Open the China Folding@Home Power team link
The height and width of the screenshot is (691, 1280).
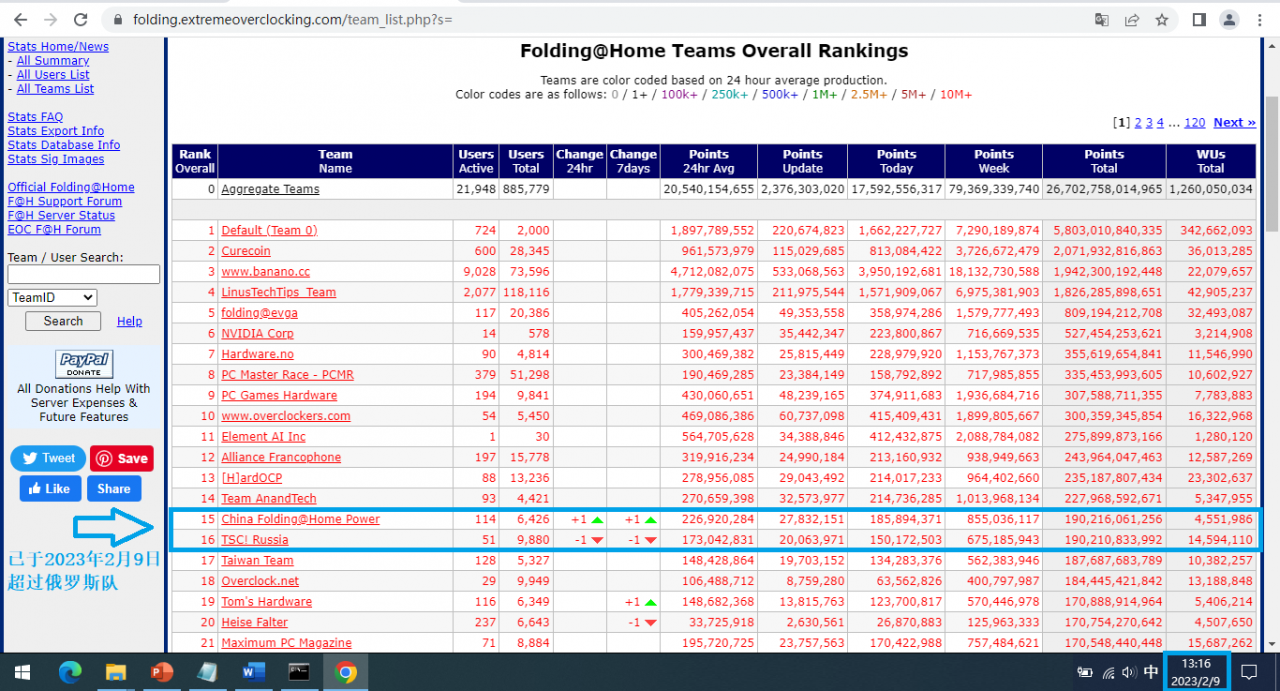tap(301, 519)
